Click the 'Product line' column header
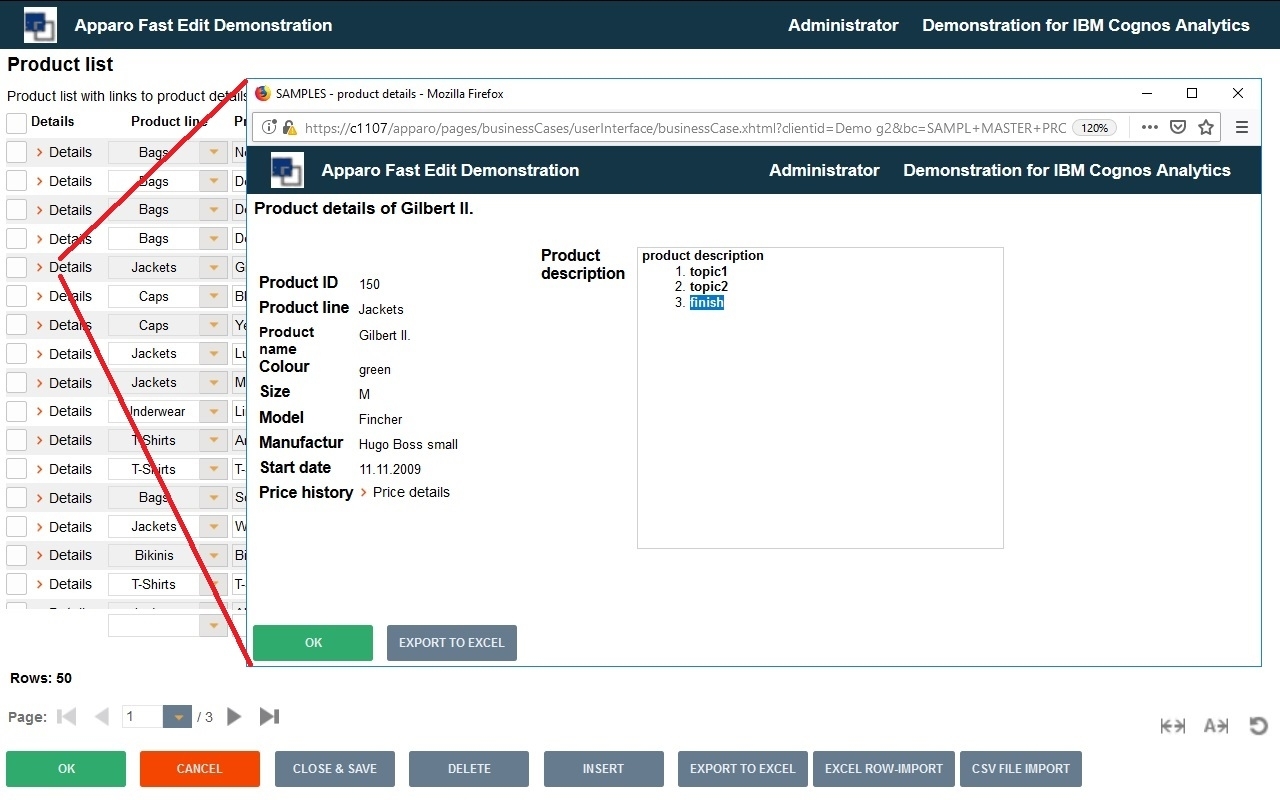The image size is (1280, 800). click(x=170, y=122)
